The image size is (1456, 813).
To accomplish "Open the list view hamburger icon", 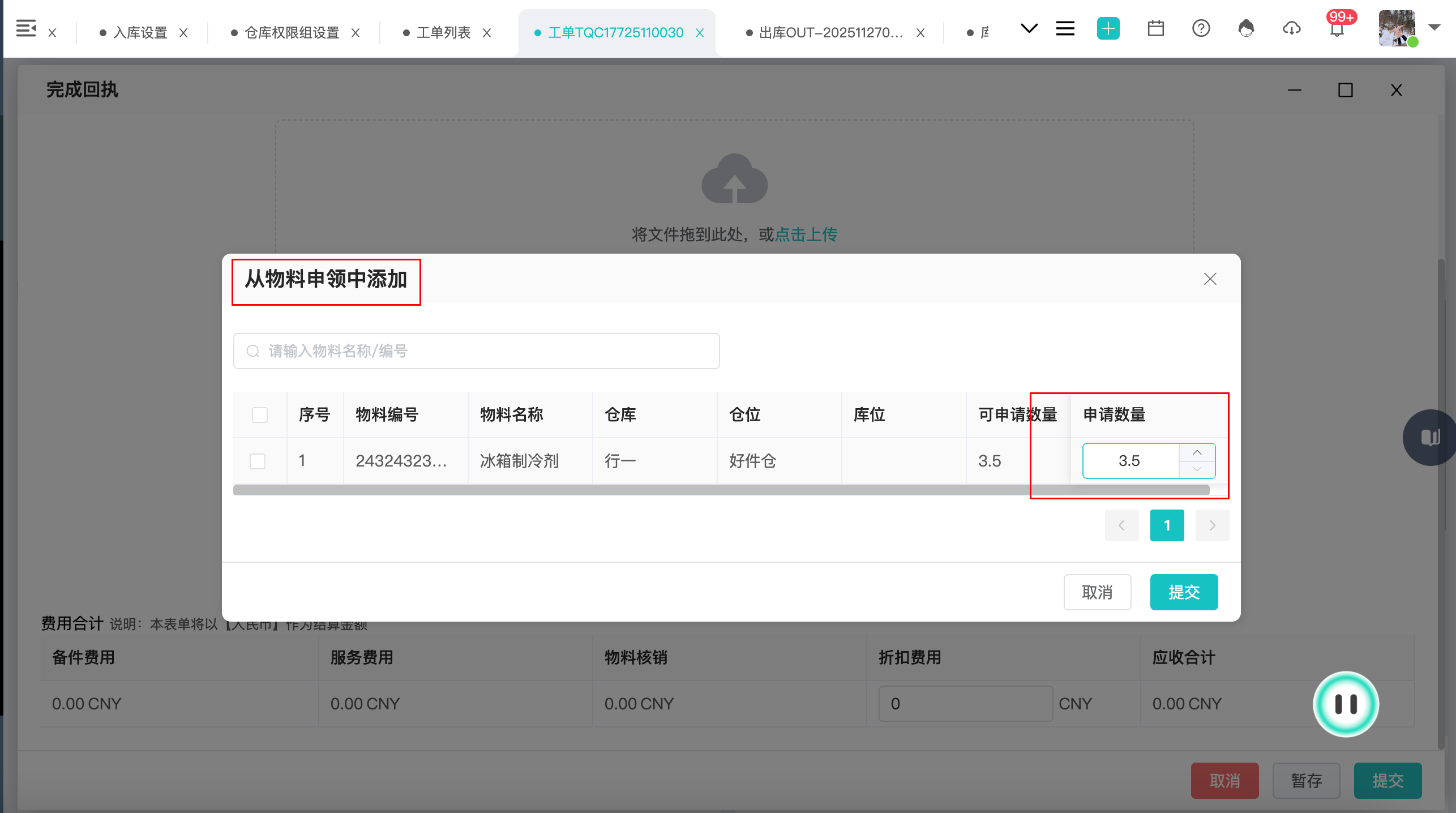I will (1065, 28).
